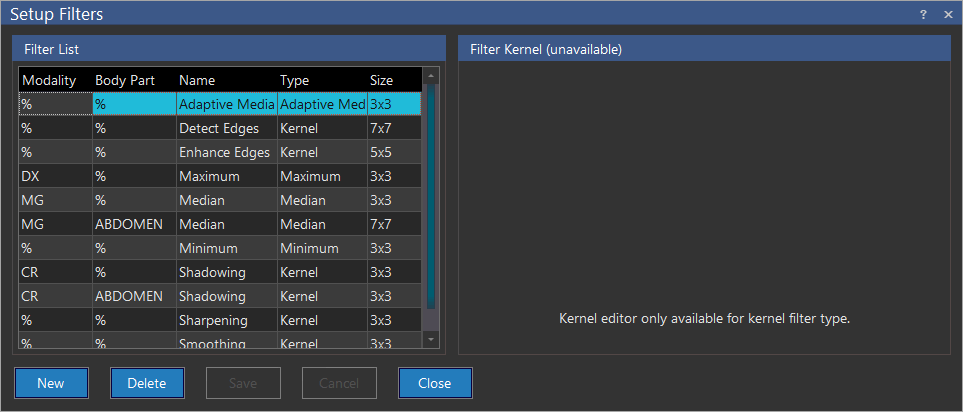Select the Minimum filter row
This screenshot has height=412, width=963.
coord(208,248)
